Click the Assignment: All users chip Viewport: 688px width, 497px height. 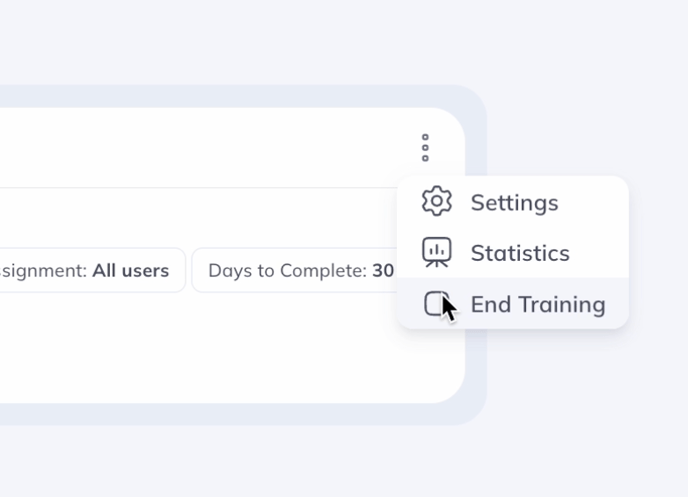(90, 270)
